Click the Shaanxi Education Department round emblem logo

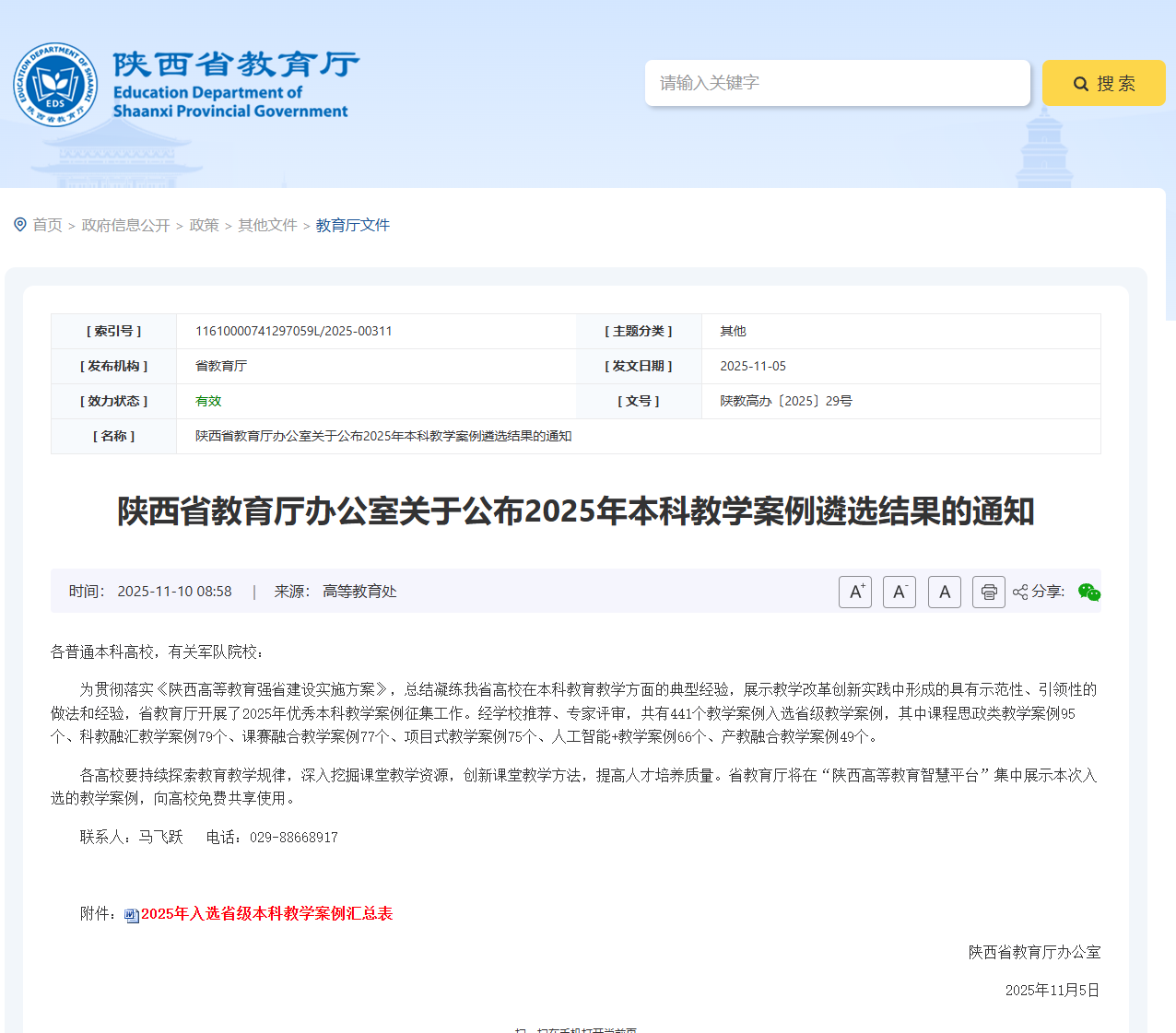click(55, 85)
